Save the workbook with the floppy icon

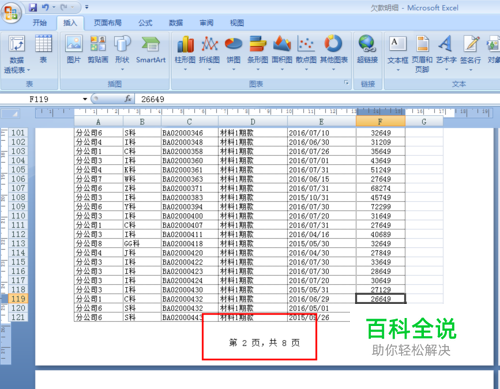click(33, 7)
